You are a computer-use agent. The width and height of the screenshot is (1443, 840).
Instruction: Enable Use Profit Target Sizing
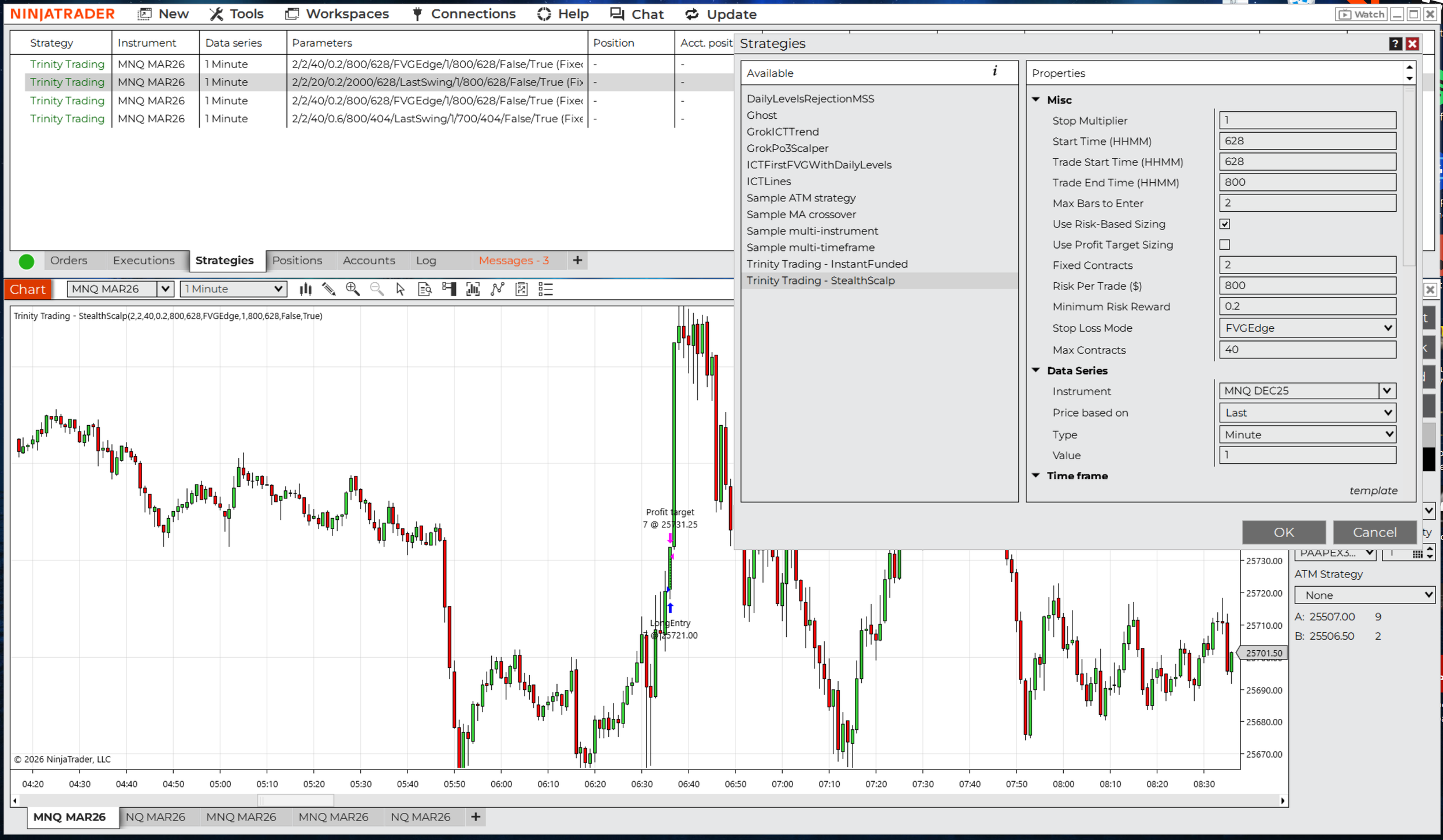click(1224, 244)
